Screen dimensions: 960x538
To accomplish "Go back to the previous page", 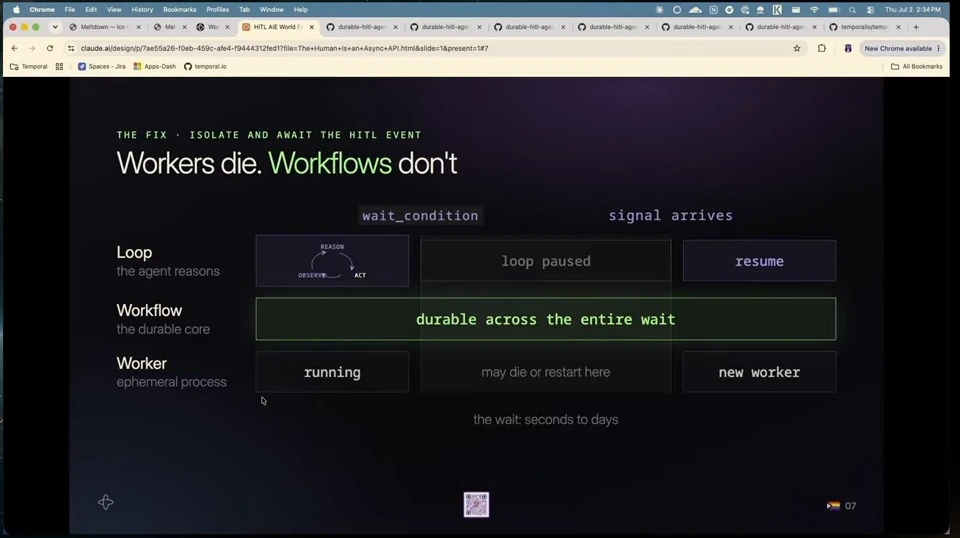I will [15, 48].
